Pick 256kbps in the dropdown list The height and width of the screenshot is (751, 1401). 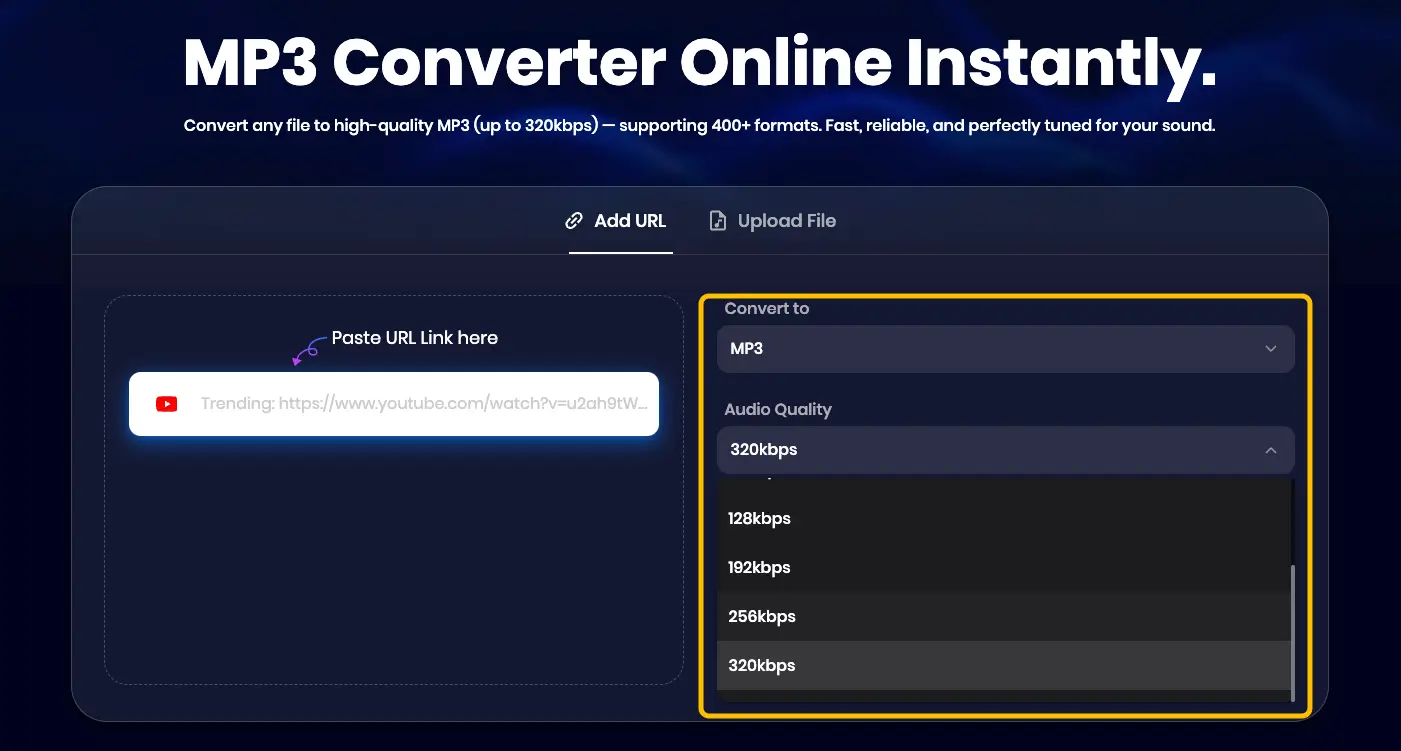762,616
